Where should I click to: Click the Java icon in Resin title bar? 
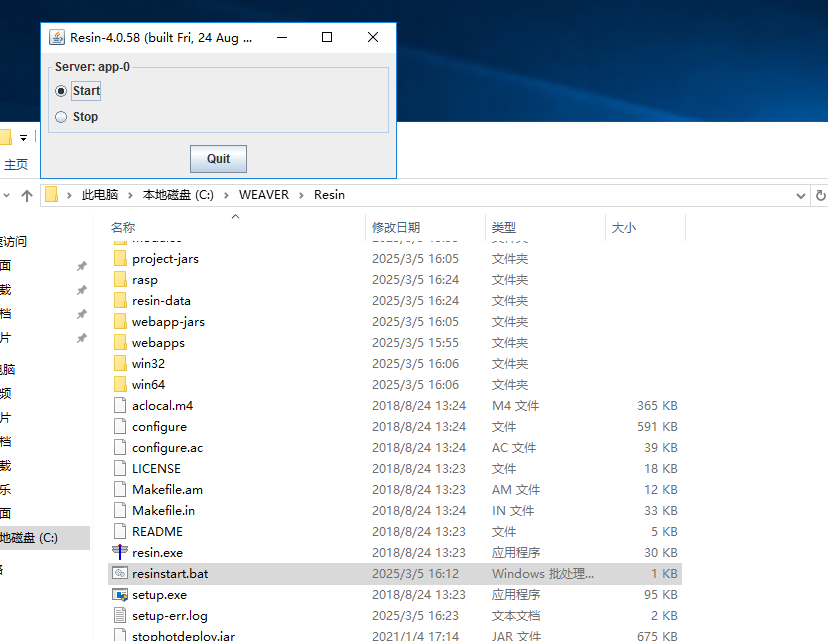tap(57, 37)
